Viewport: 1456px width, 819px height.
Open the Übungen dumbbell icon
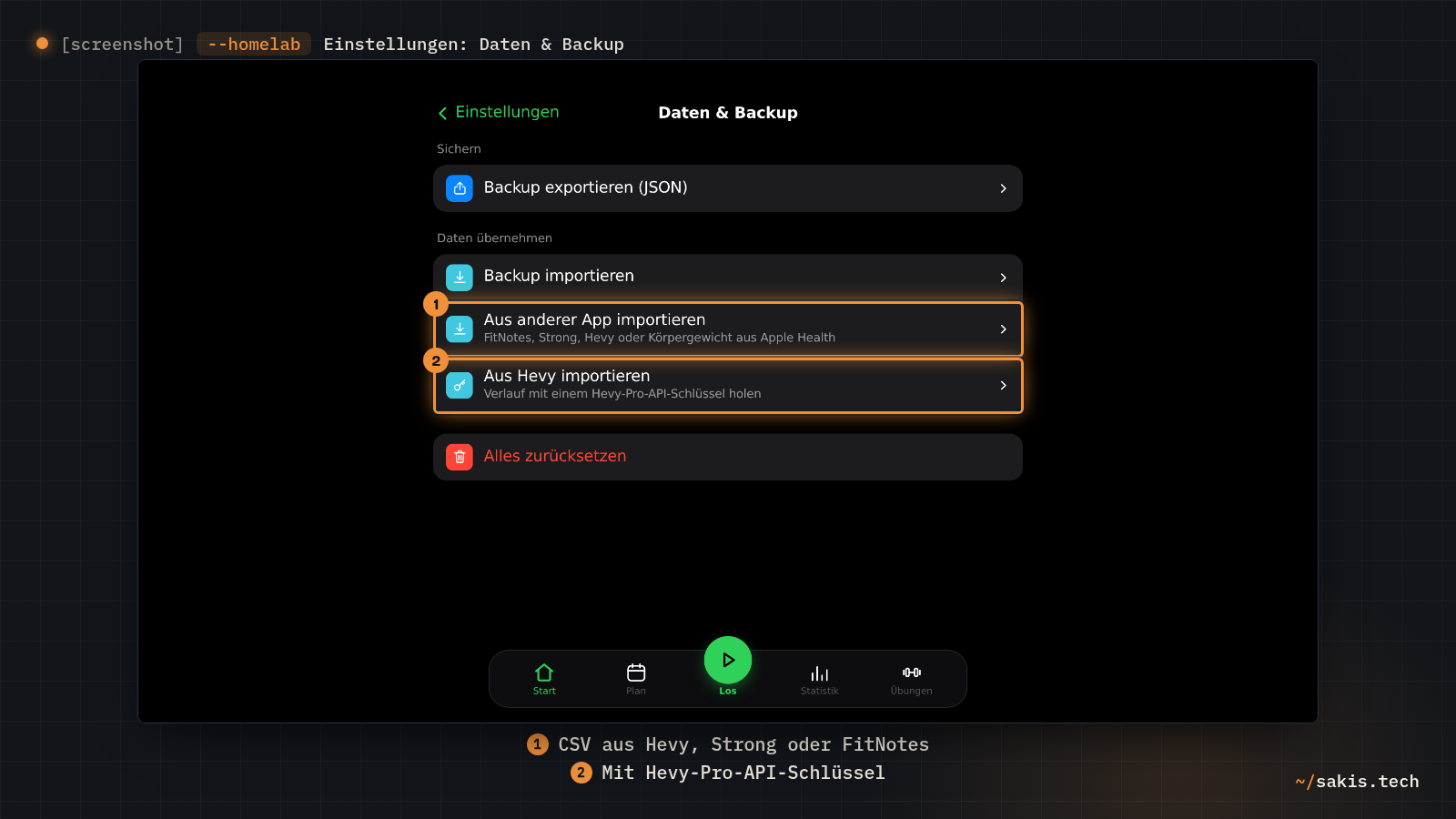tap(912, 672)
